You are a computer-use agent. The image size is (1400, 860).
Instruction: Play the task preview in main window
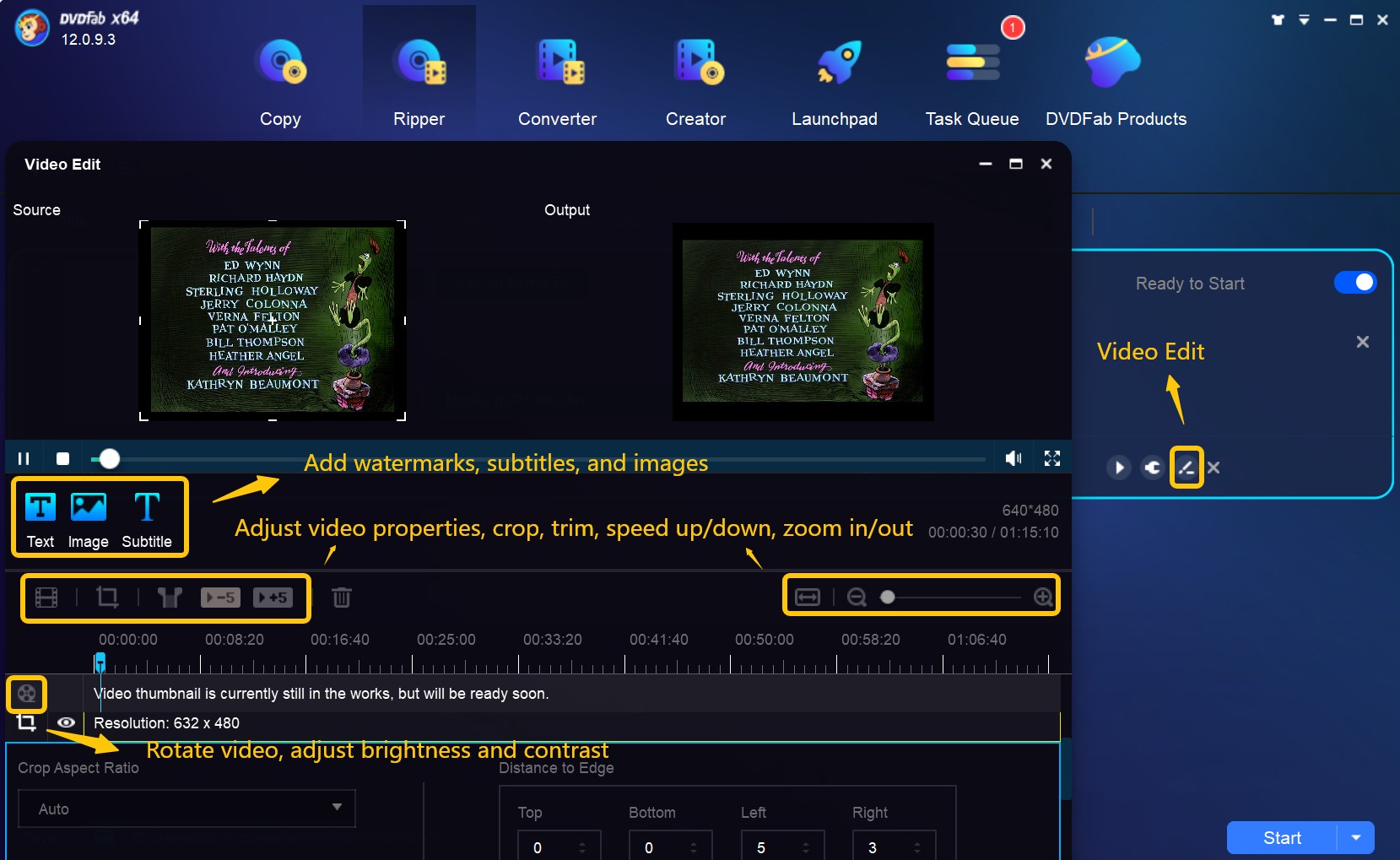[1119, 468]
